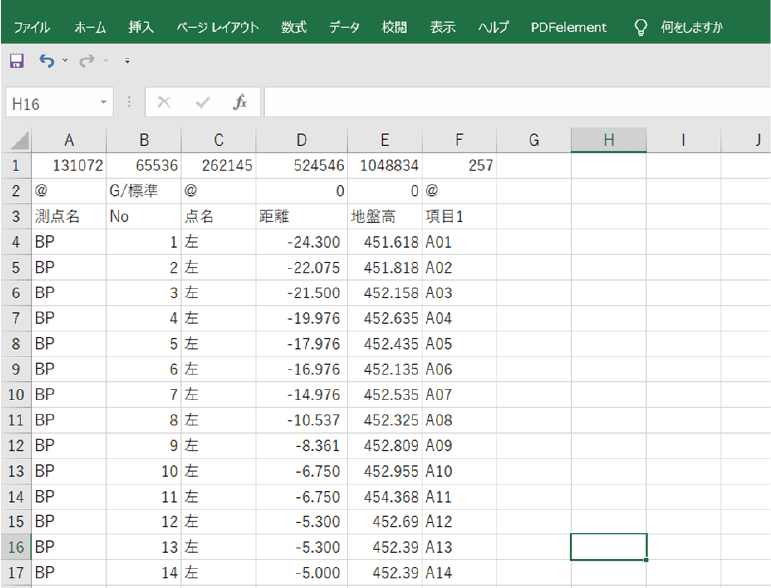Open the ヘルプ ribbon tab
Screen dimensions: 771x588
tap(493, 28)
